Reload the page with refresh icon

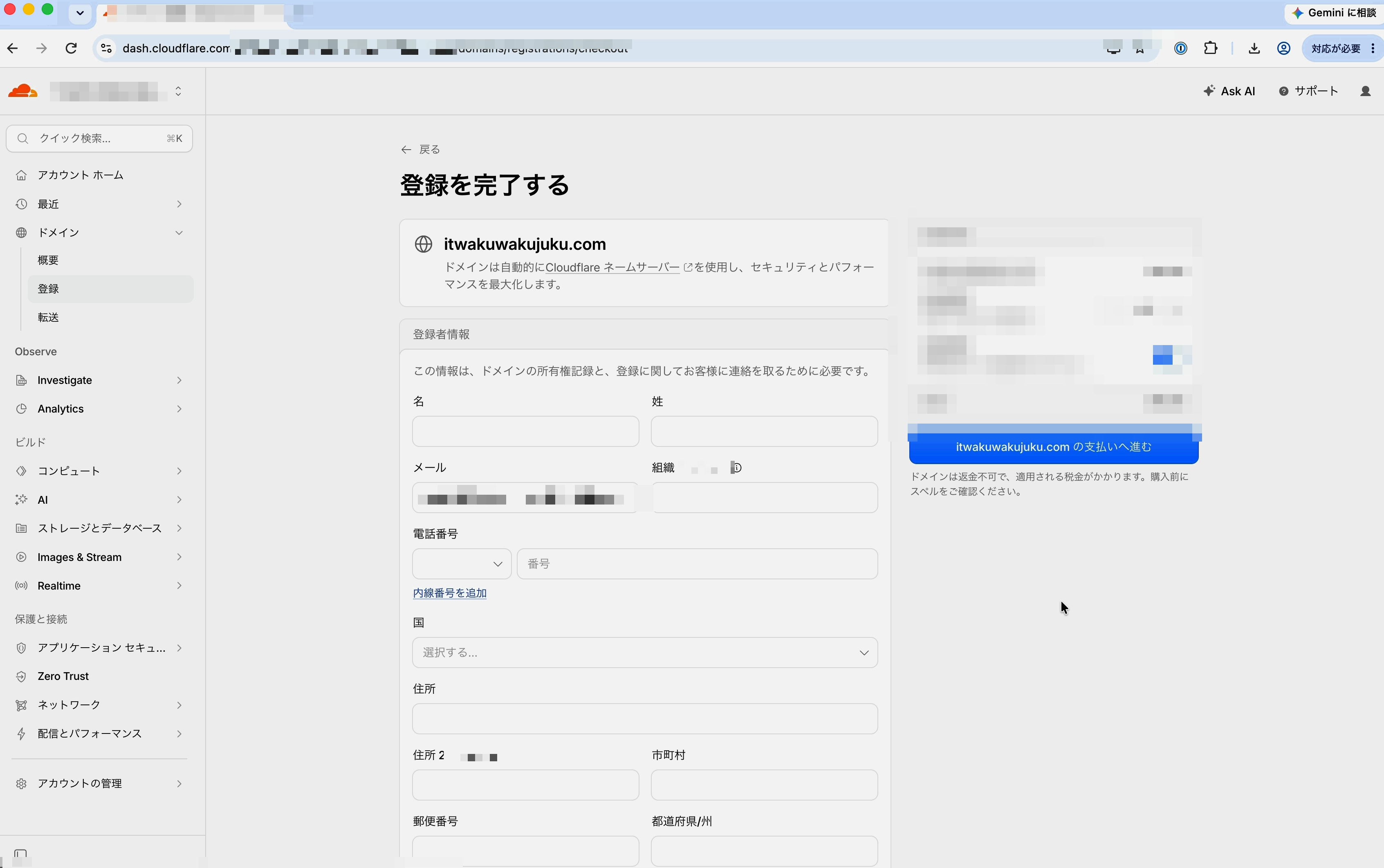tap(71, 48)
